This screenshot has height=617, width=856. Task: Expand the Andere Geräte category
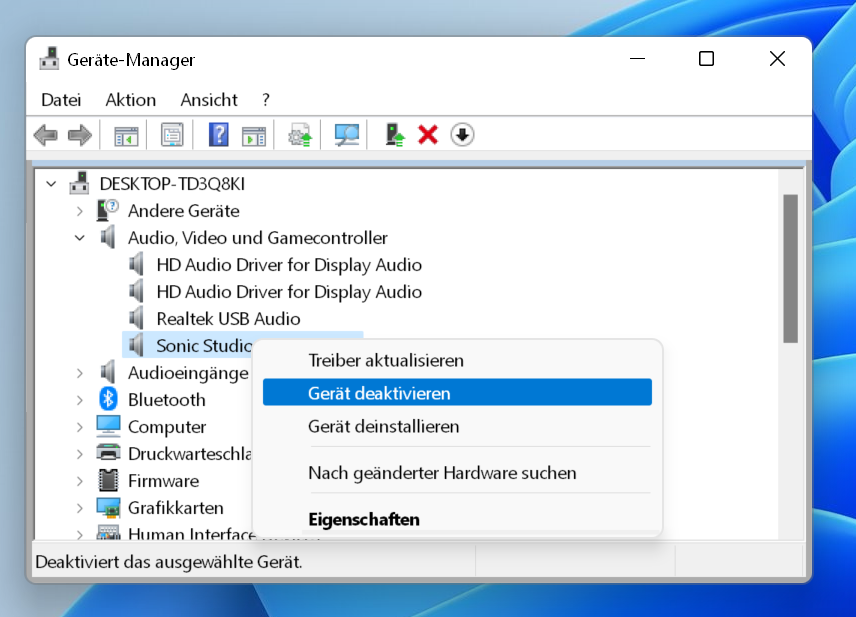[x=80, y=211]
